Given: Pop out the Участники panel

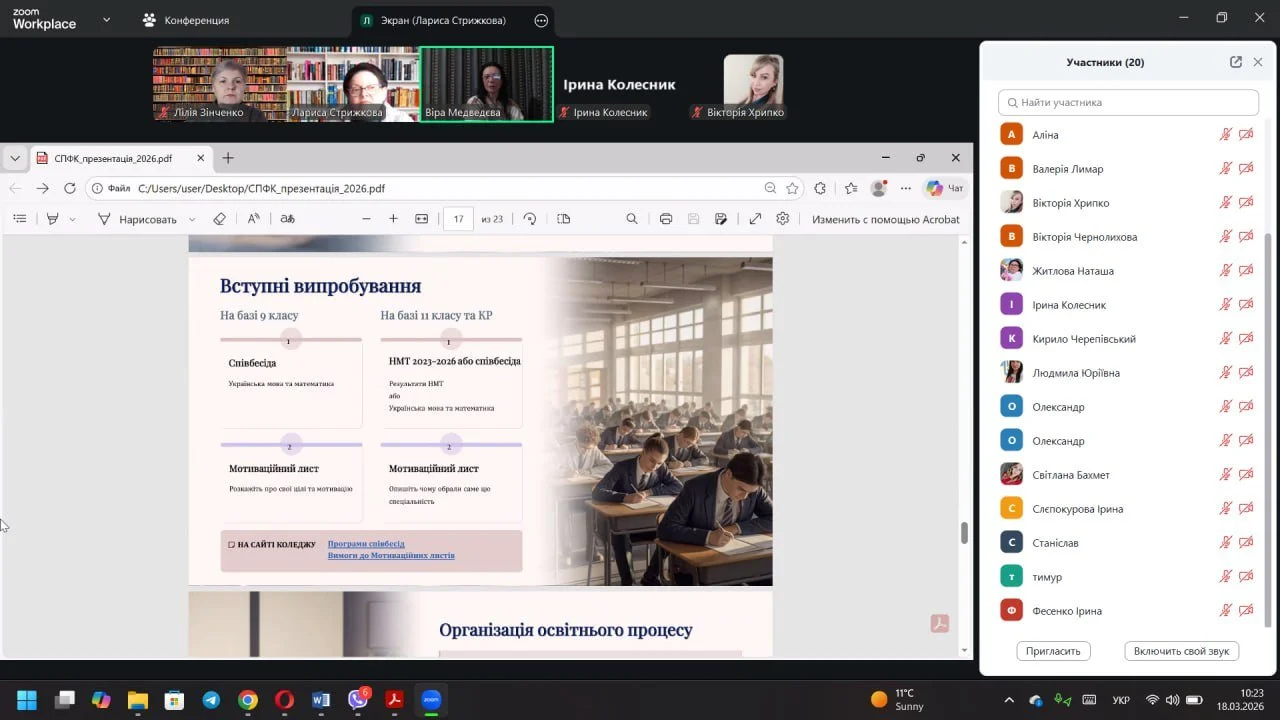Looking at the screenshot, I should [1236, 62].
